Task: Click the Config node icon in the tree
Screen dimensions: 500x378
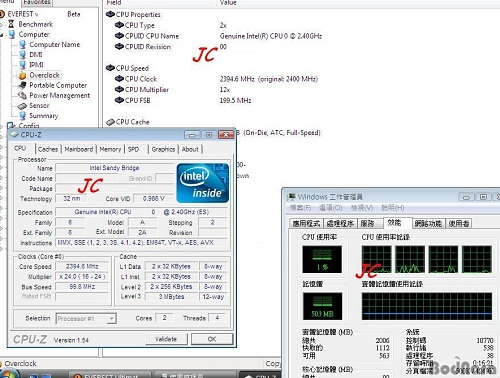Action: (x=12, y=126)
